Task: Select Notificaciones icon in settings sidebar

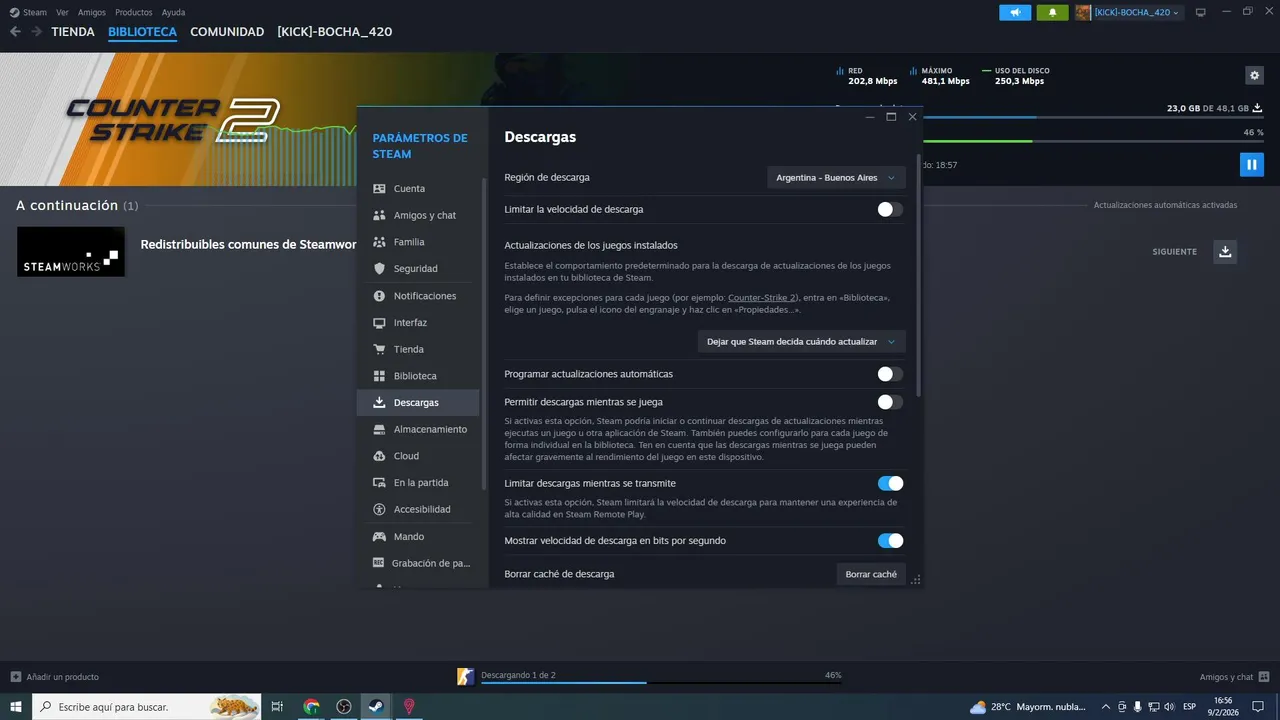Action: (x=379, y=296)
